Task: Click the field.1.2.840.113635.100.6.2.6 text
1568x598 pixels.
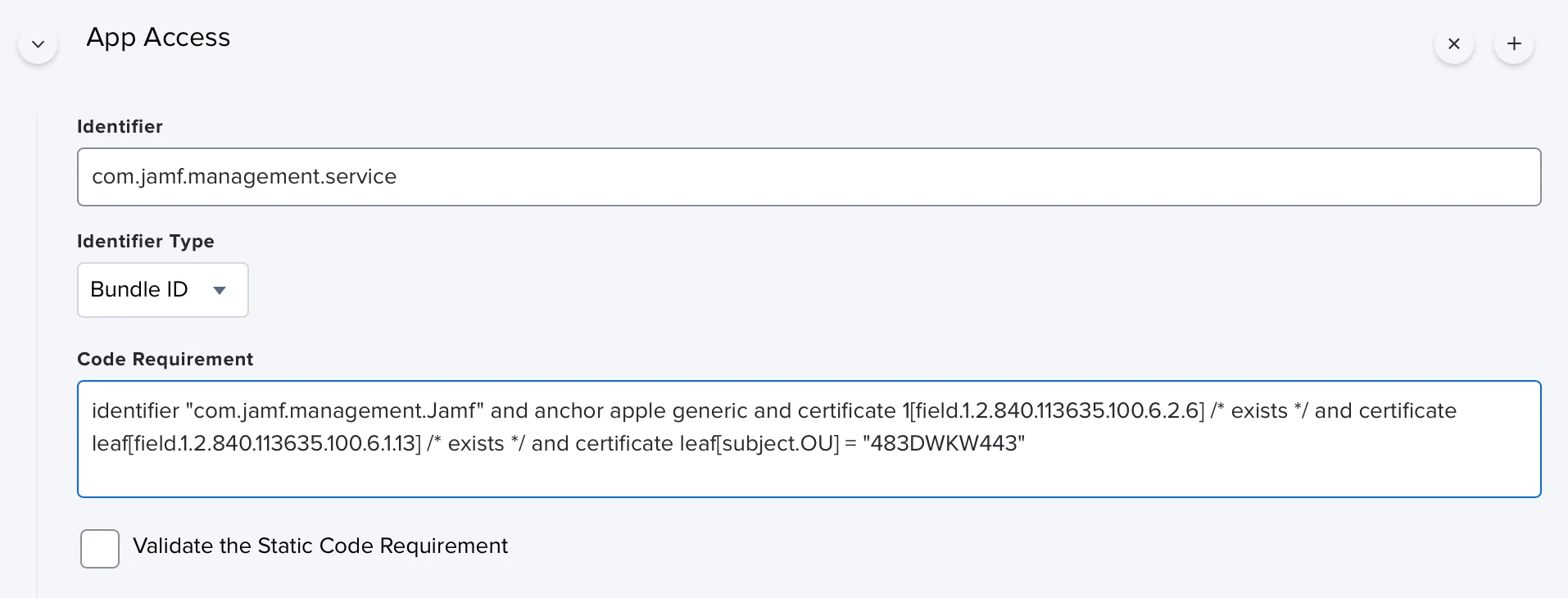Action: point(1058,410)
